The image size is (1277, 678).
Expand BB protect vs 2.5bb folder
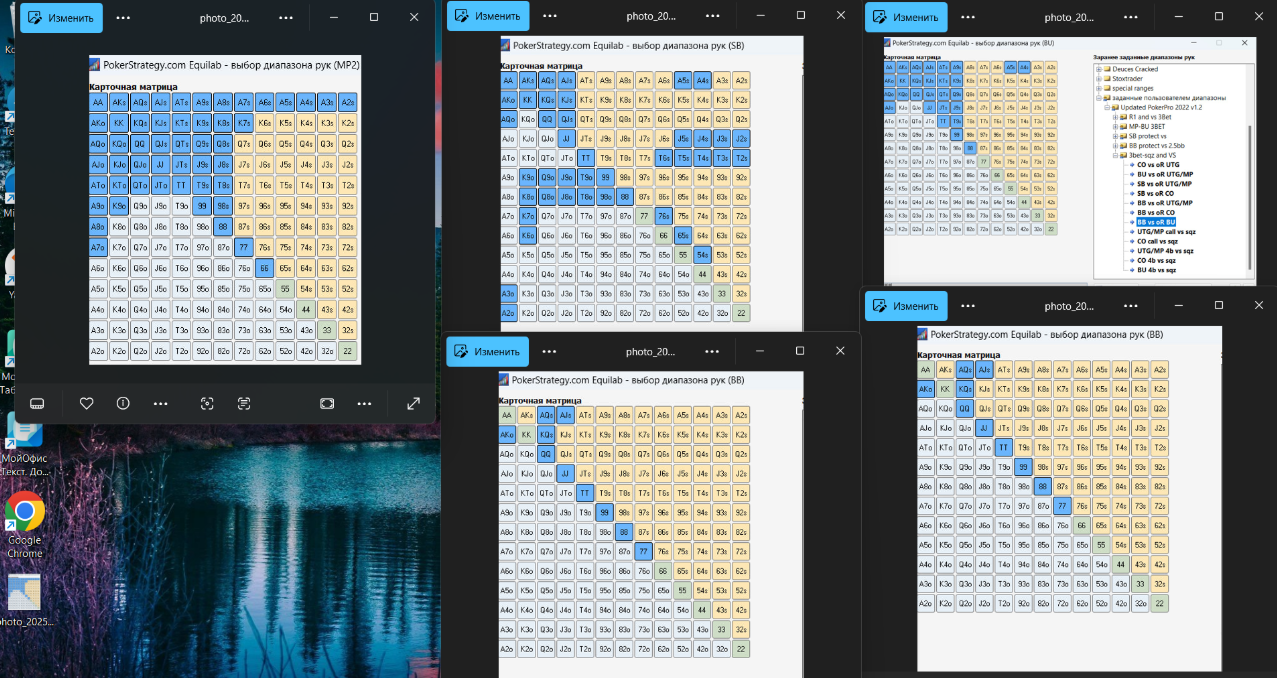coord(1115,146)
